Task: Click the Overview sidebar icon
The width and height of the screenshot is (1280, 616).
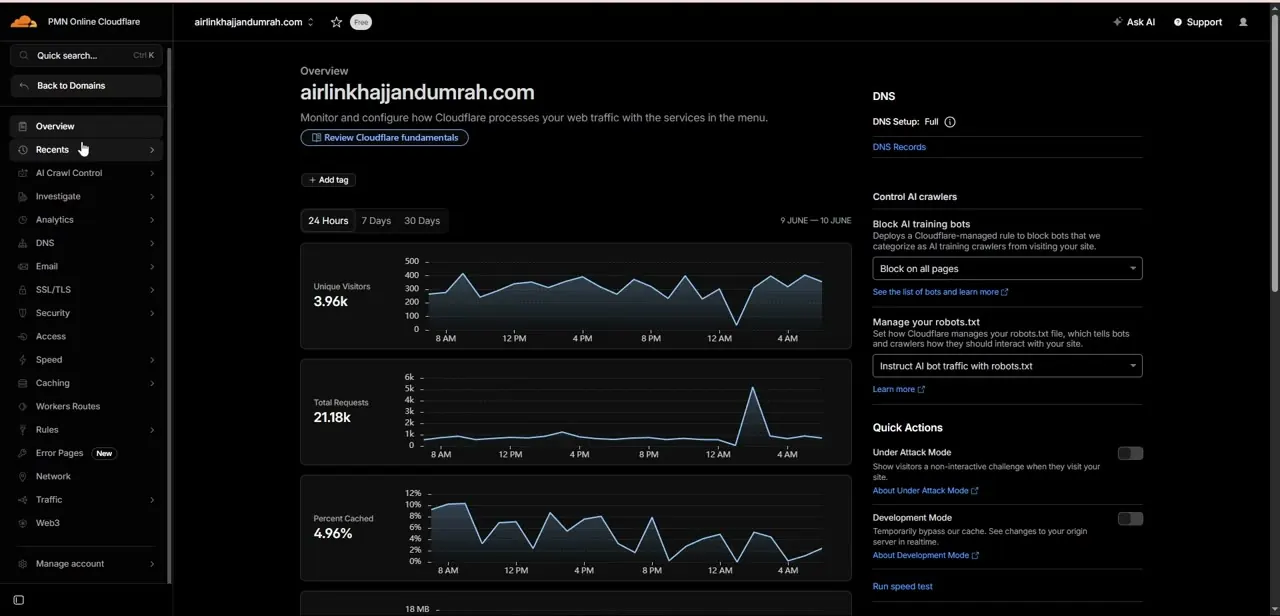Action: (x=23, y=126)
